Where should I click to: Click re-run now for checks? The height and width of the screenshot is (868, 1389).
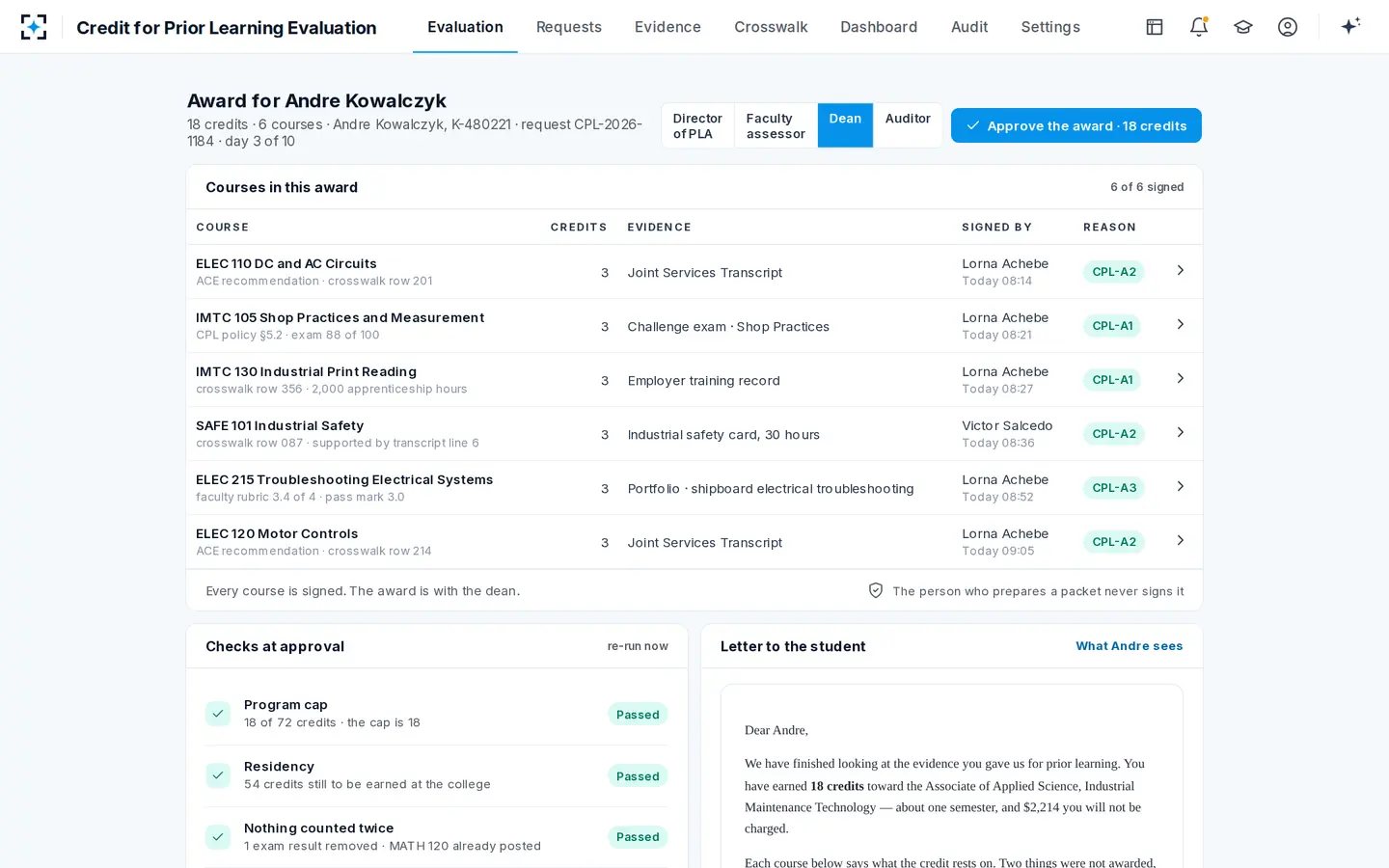638,646
